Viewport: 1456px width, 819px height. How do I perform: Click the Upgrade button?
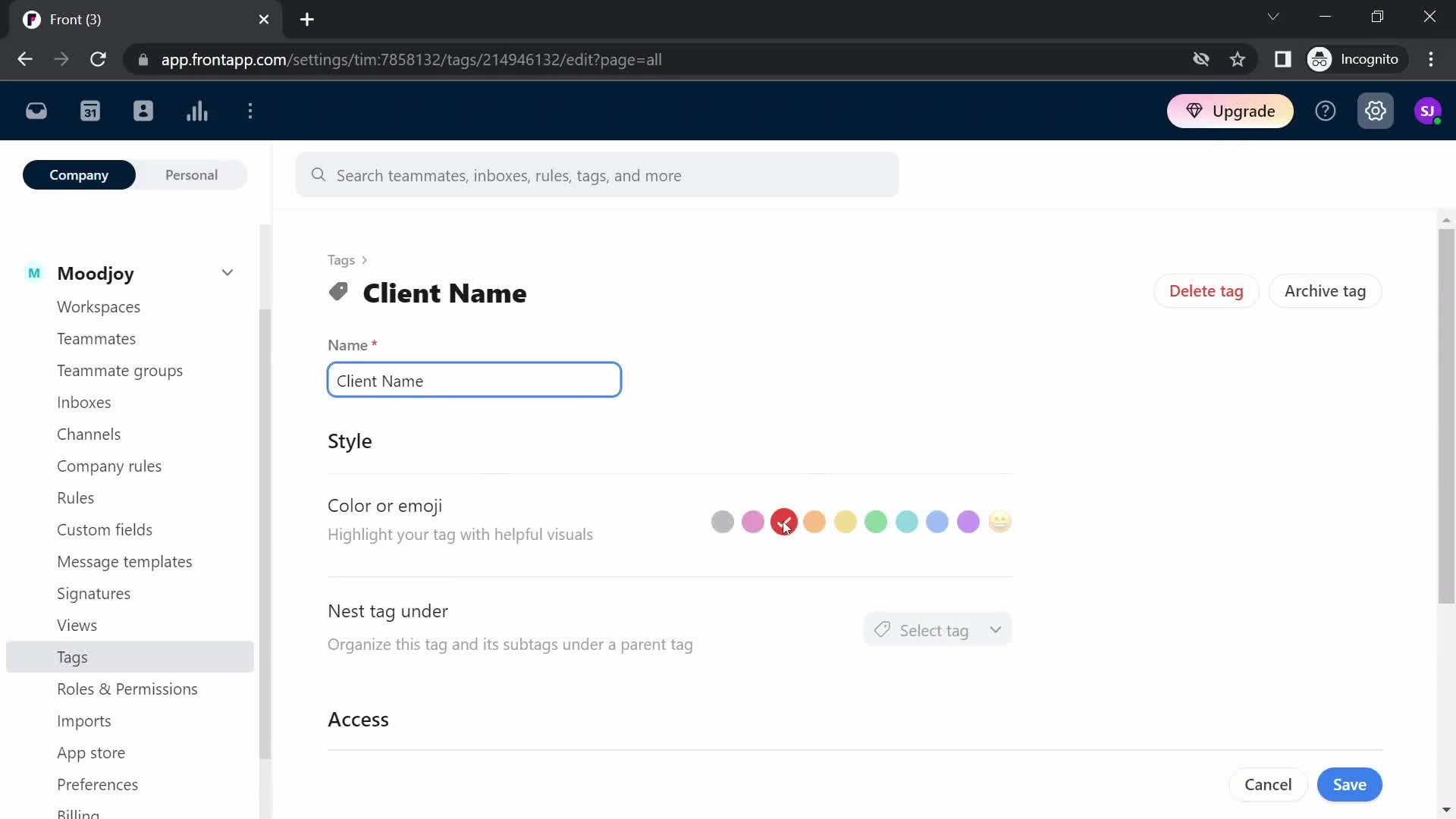(x=1230, y=111)
